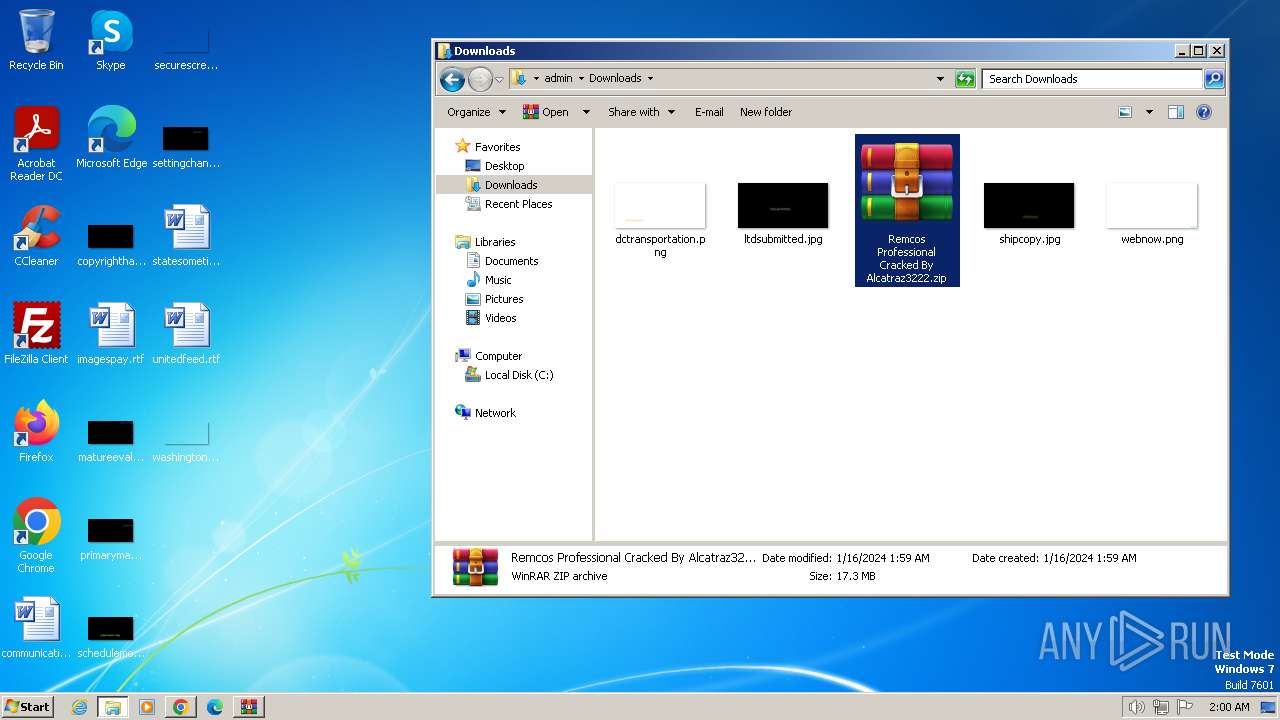The width and height of the screenshot is (1280, 720).
Task: Click inside the Search Downloads field
Action: point(1092,79)
